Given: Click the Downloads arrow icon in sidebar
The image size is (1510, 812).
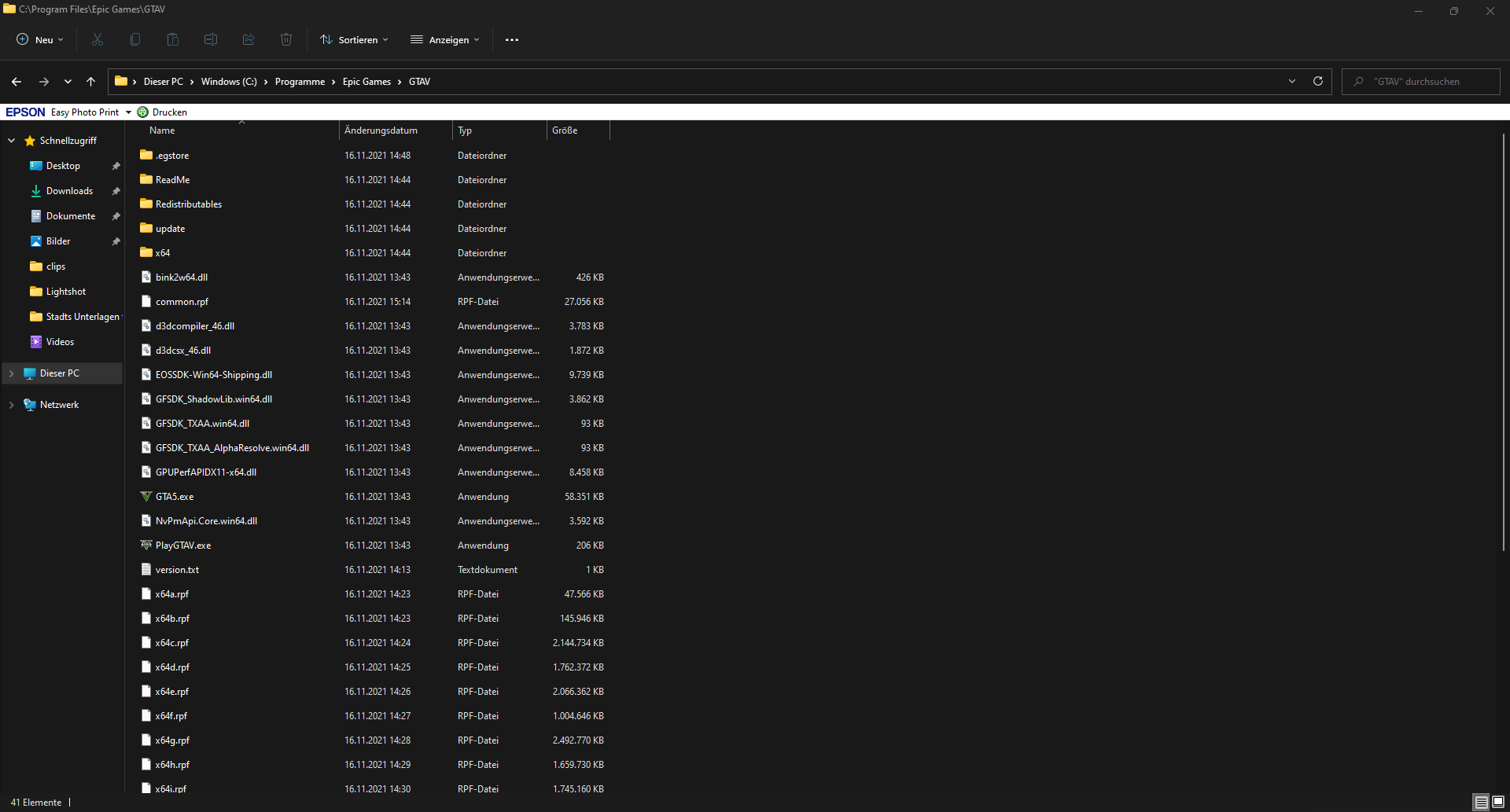Looking at the screenshot, I should 36,191.
